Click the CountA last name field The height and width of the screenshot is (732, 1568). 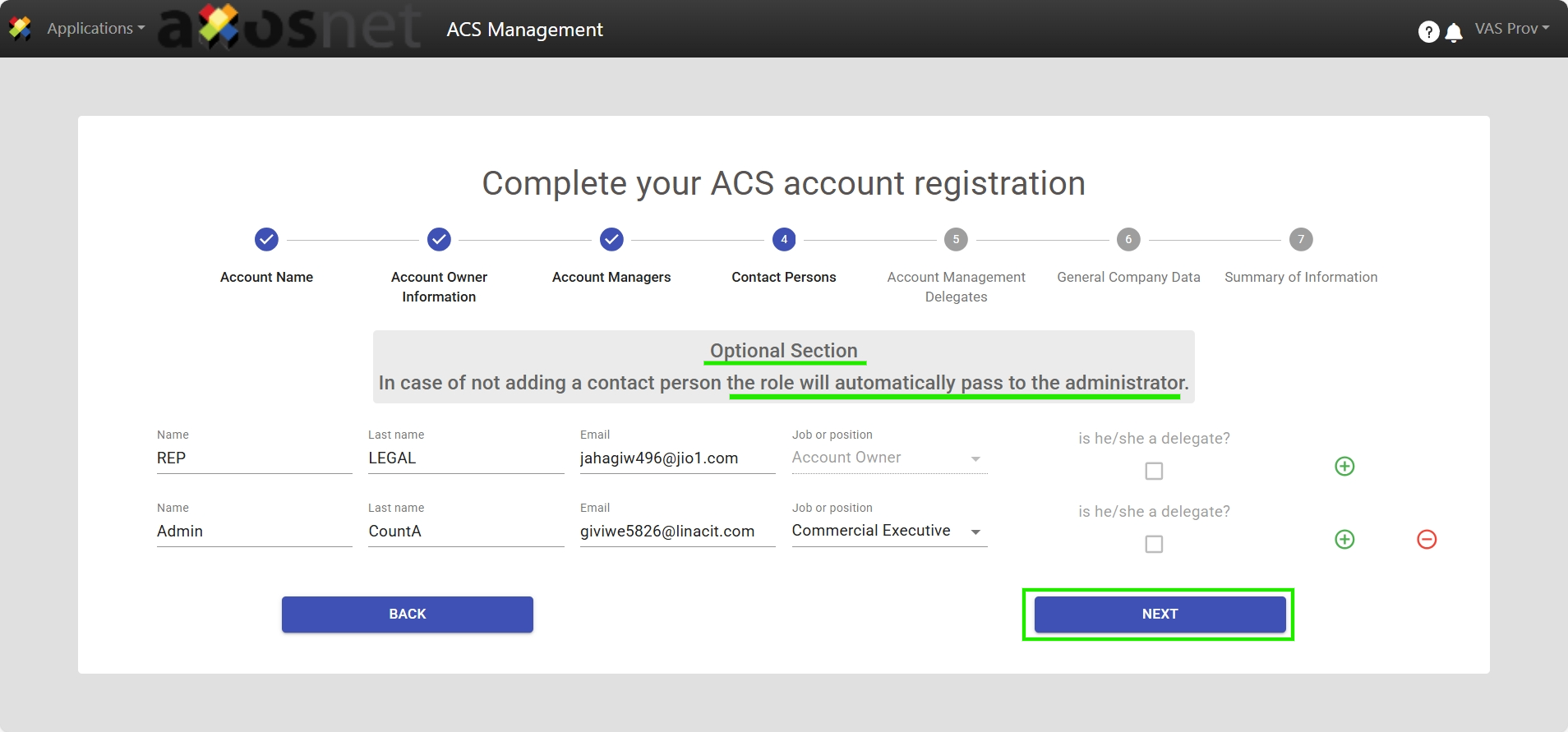[x=465, y=532]
